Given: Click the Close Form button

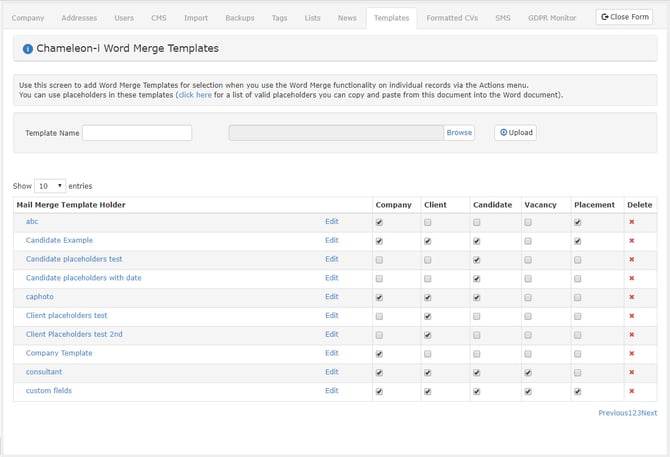Looking at the screenshot, I should point(624,17).
